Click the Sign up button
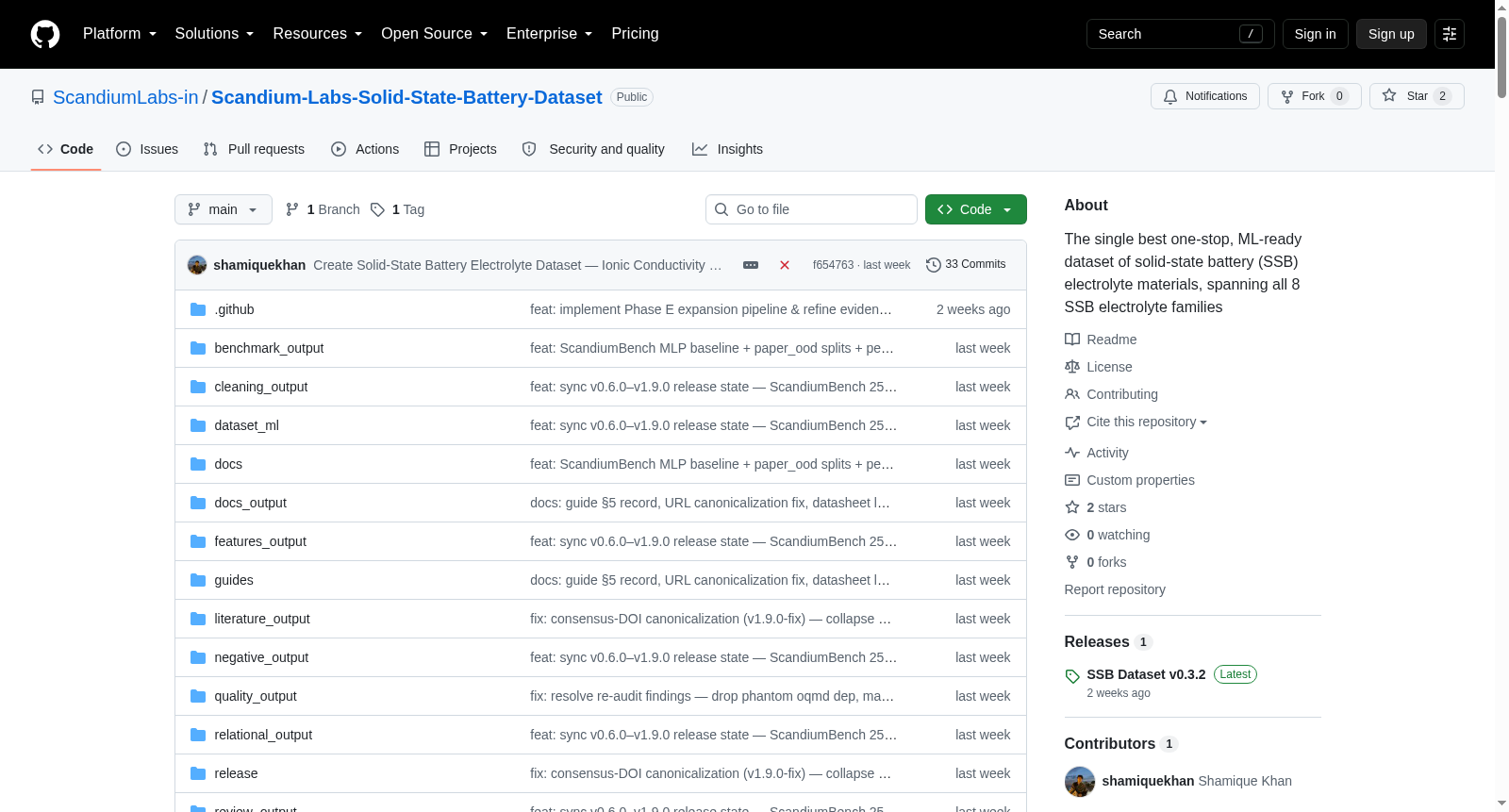Viewport: 1509px width, 812px height. pyautogui.click(x=1391, y=34)
